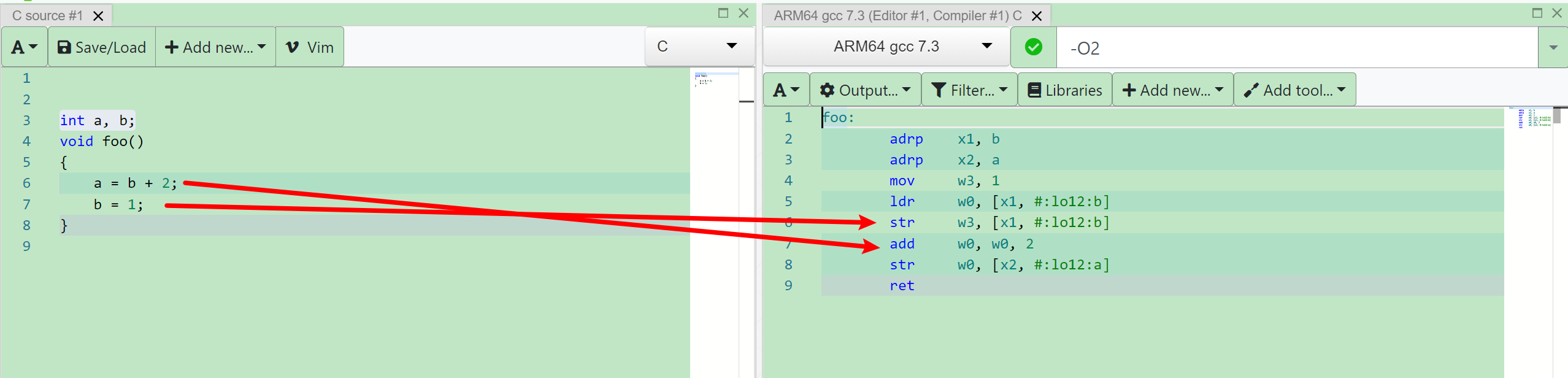Click the Libraries button

tap(1065, 90)
